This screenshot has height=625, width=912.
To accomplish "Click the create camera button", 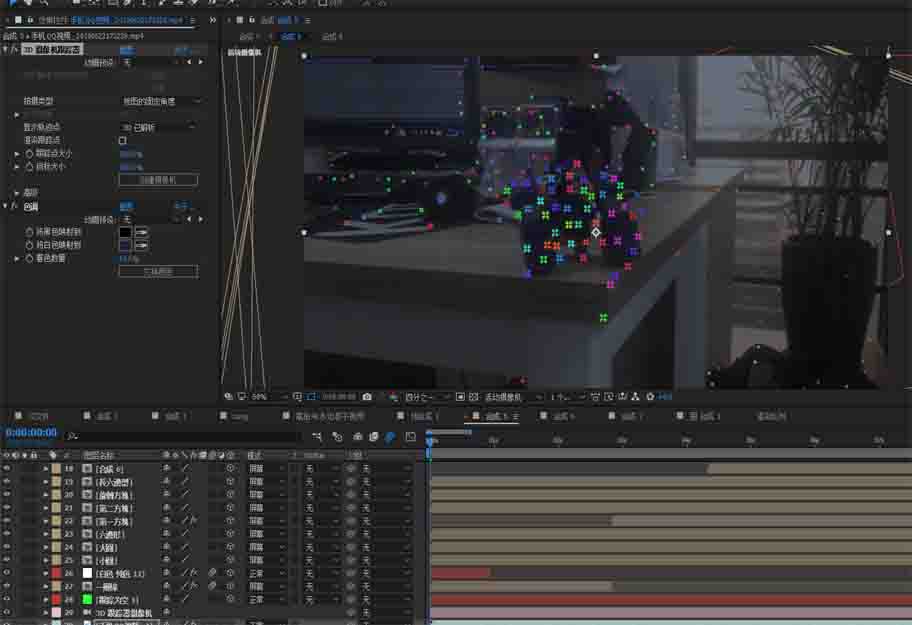I will point(158,180).
